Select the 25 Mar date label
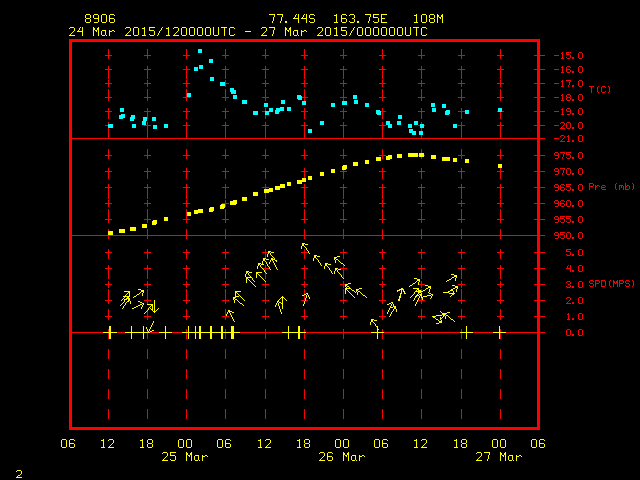 click(184, 457)
